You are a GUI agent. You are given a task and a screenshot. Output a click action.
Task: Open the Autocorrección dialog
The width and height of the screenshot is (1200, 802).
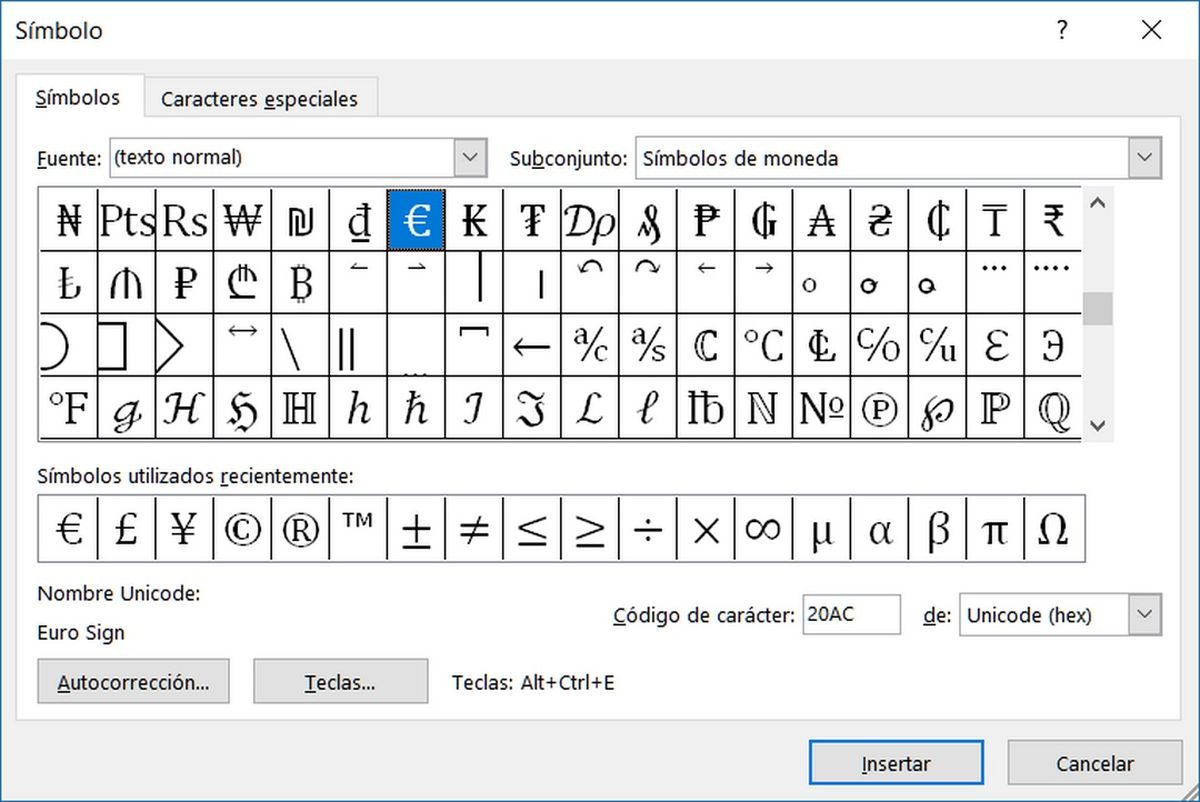[x=133, y=681]
